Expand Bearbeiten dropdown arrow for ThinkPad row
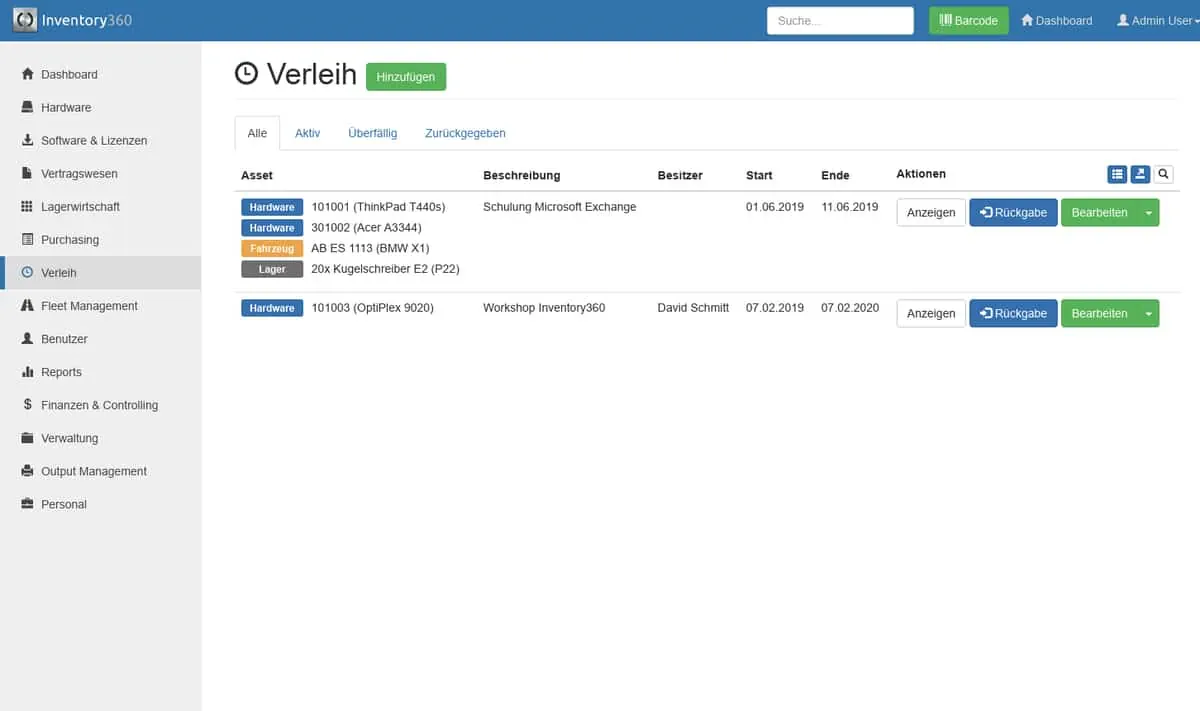The height and width of the screenshot is (711, 1200). 1149,213
